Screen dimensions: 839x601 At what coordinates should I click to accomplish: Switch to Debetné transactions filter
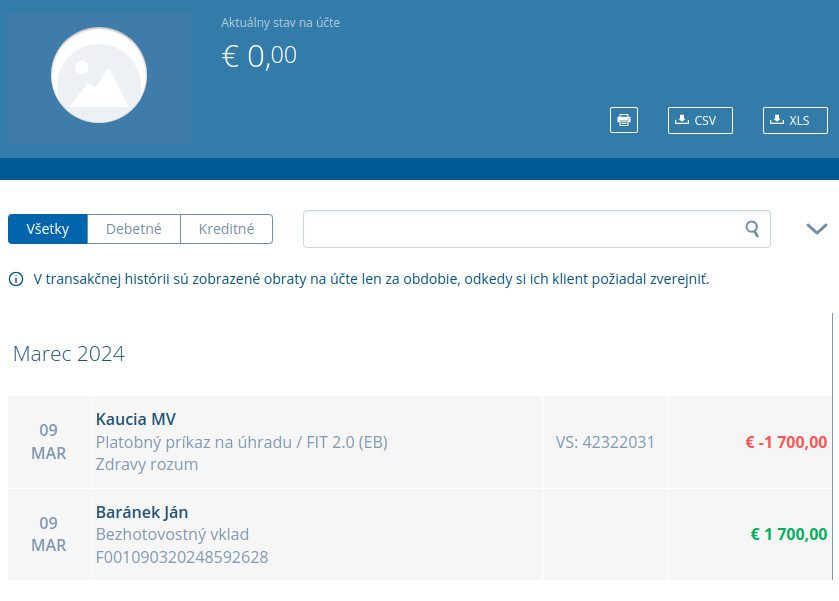pyautogui.click(x=134, y=229)
